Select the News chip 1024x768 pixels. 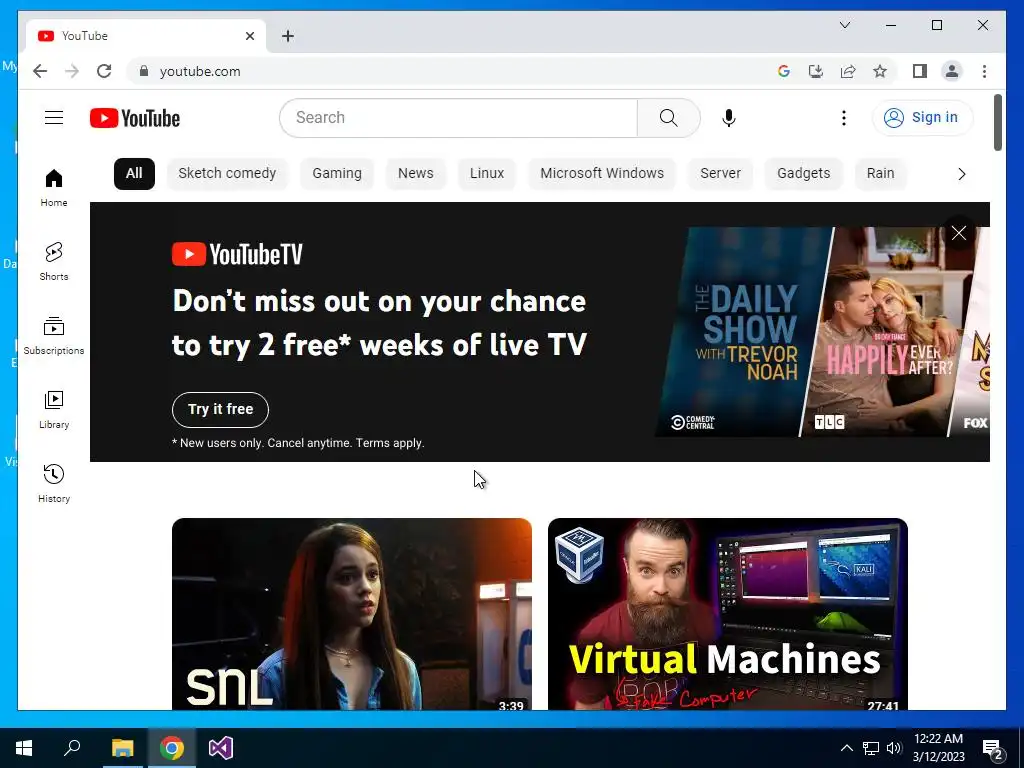[x=415, y=173]
